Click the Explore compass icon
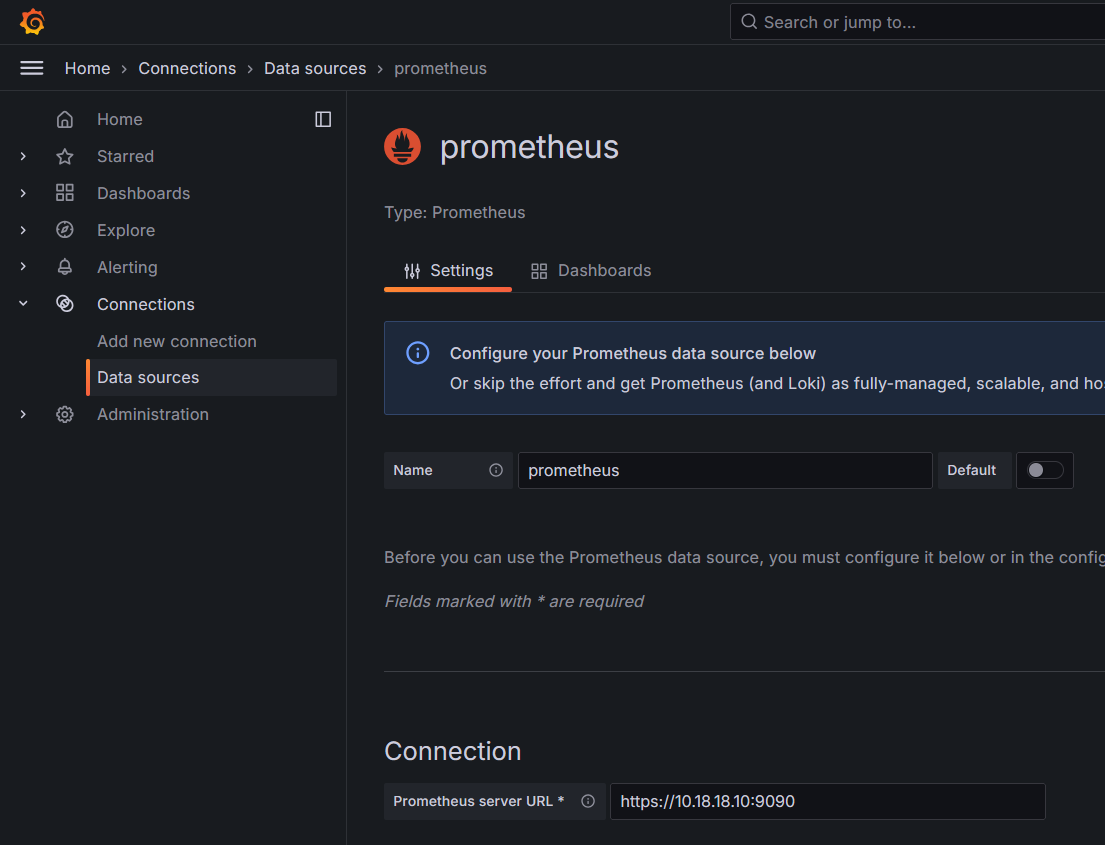This screenshot has width=1105, height=845. [x=65, y=230]
